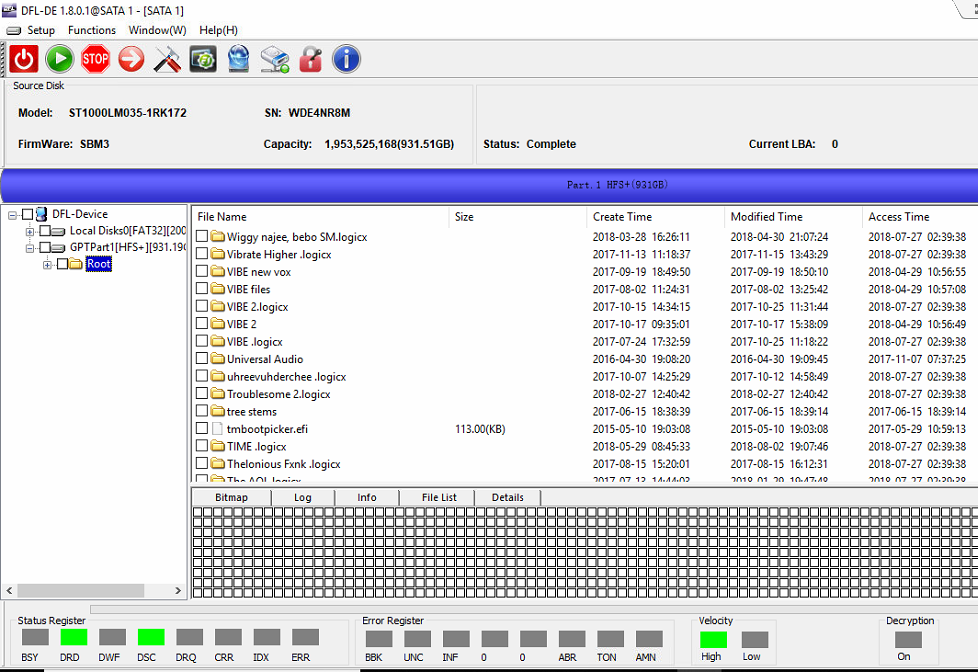978x672 pixels.
Task: Open the Functions menu
Action: (x=92, y=30)
